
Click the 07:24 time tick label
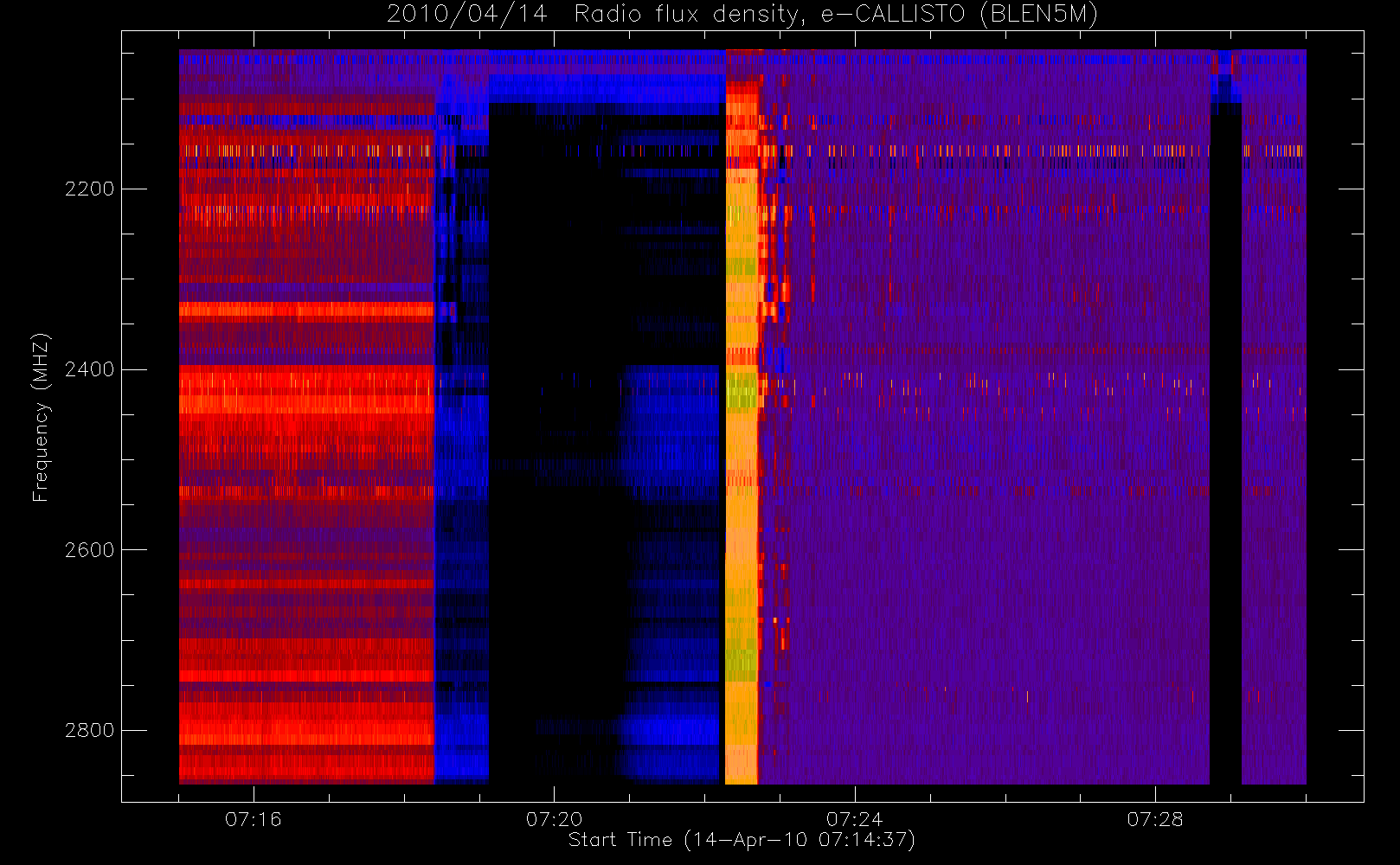(855, 819)
